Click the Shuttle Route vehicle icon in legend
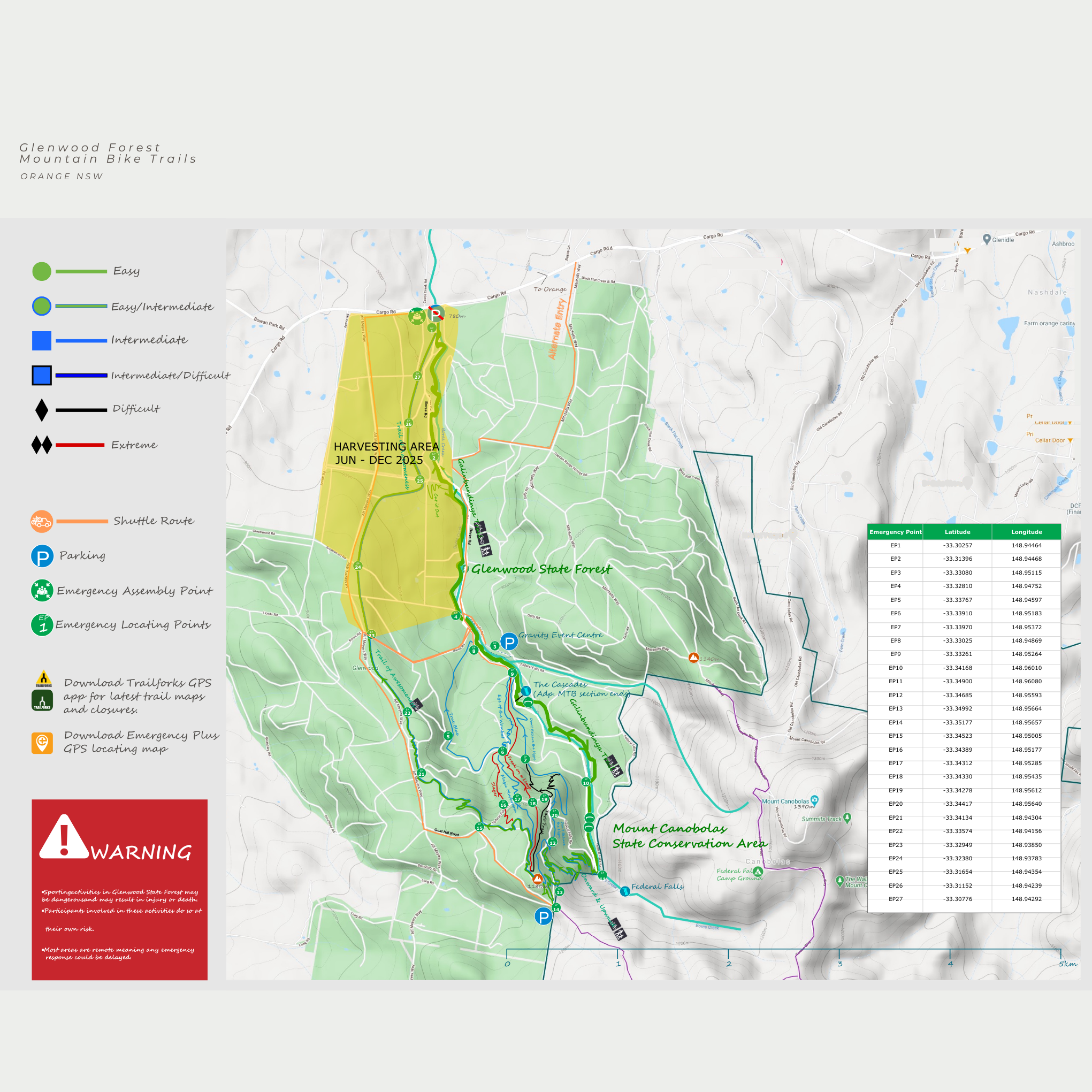This screenshot has width=1092, height=1092. (x=42, y=521)
